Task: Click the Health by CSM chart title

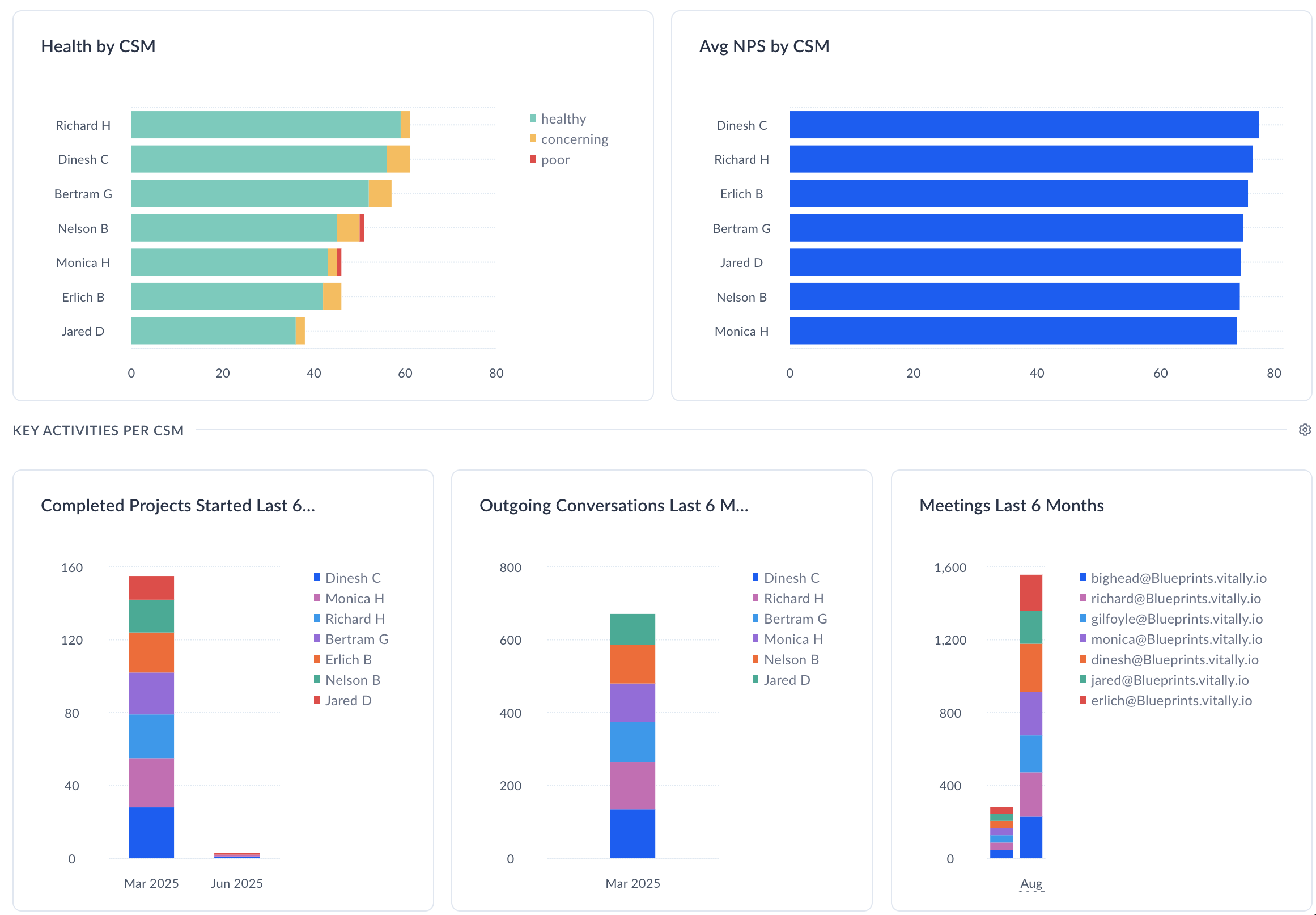Action: click(98, 46)
